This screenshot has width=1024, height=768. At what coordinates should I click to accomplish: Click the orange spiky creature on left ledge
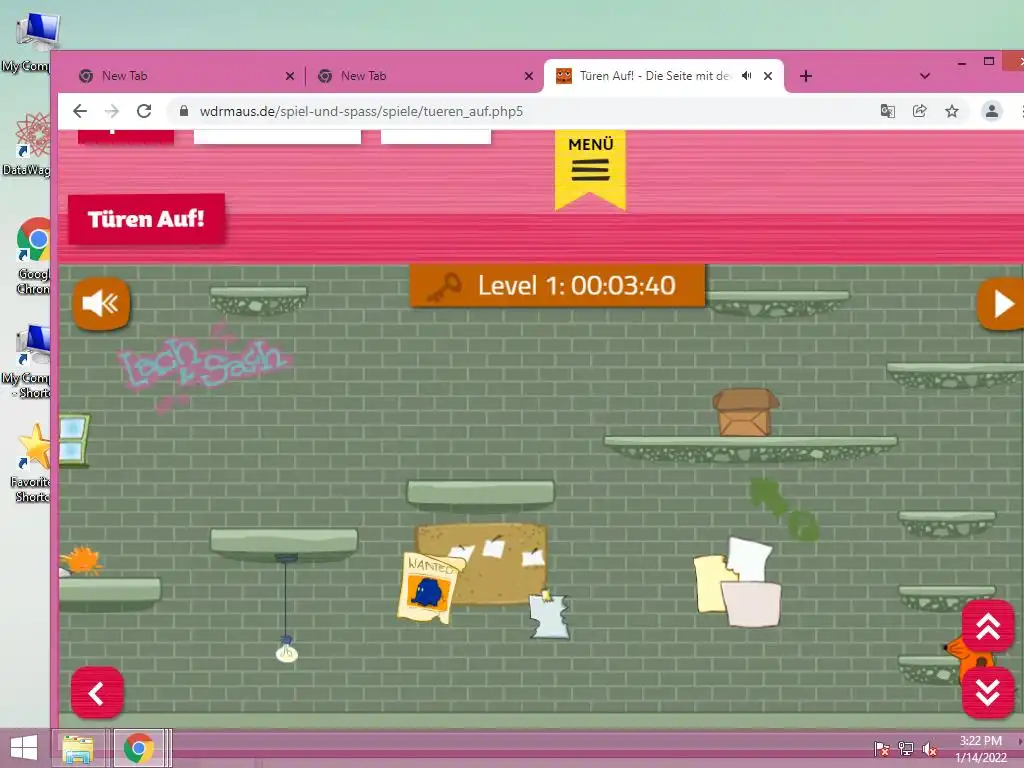pyautogui.click(x=82, y=562)
